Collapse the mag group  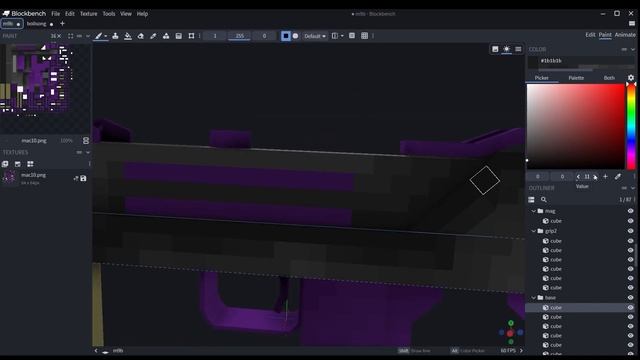click(x=533, y=211)
